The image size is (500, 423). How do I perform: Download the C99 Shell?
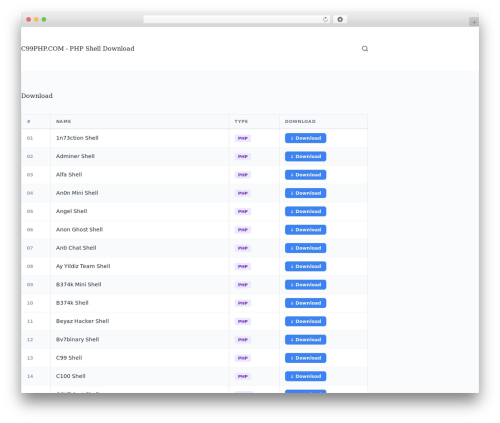pyautogui.click(x=305, y=358)
